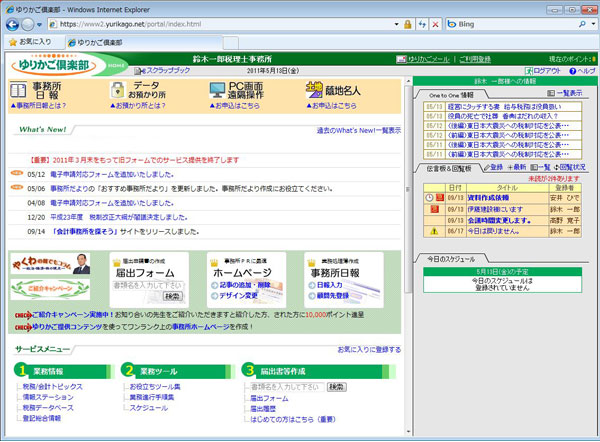Click 検索 button in 届出フォーム card
The width and height of the screenshot is (600, 442).
coord(173,296)
